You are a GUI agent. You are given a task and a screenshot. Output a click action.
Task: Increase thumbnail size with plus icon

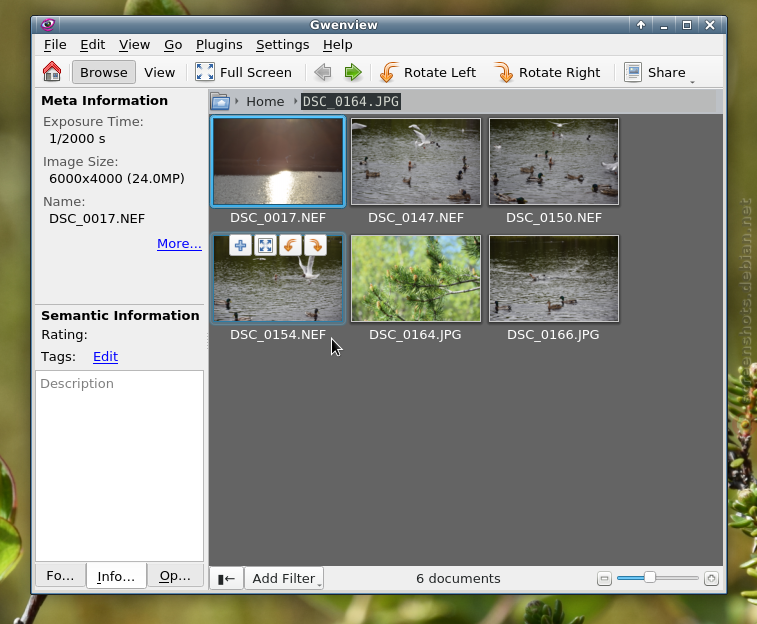711,578
